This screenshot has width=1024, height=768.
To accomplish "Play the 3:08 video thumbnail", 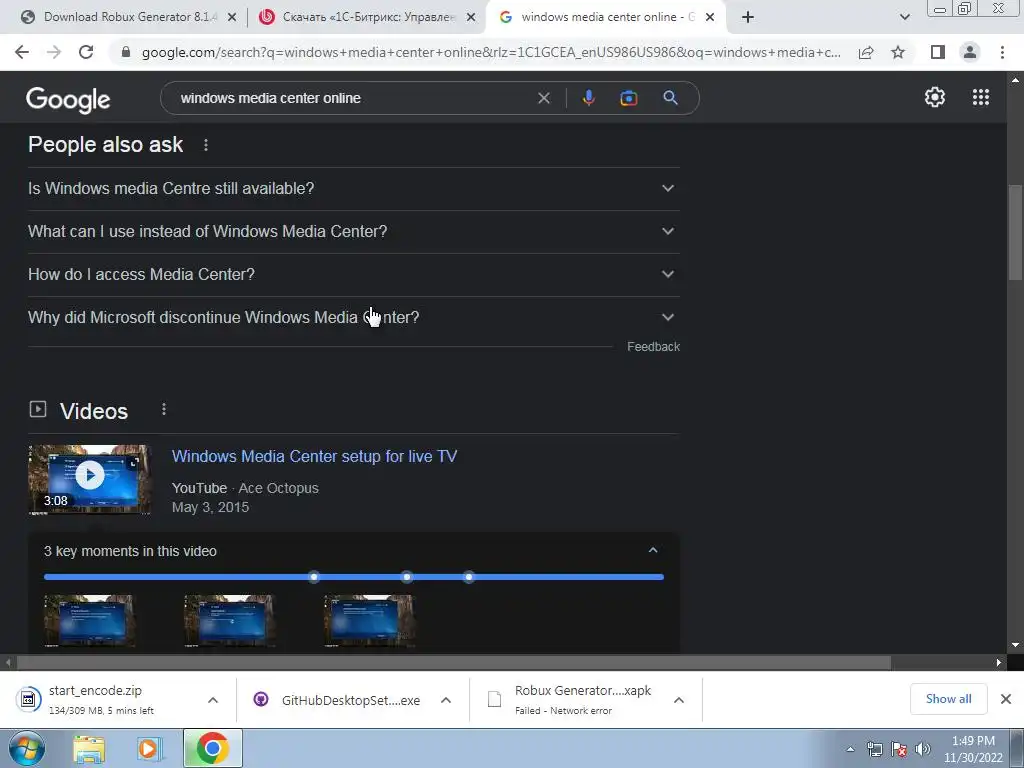I will [x=90, y=479].
